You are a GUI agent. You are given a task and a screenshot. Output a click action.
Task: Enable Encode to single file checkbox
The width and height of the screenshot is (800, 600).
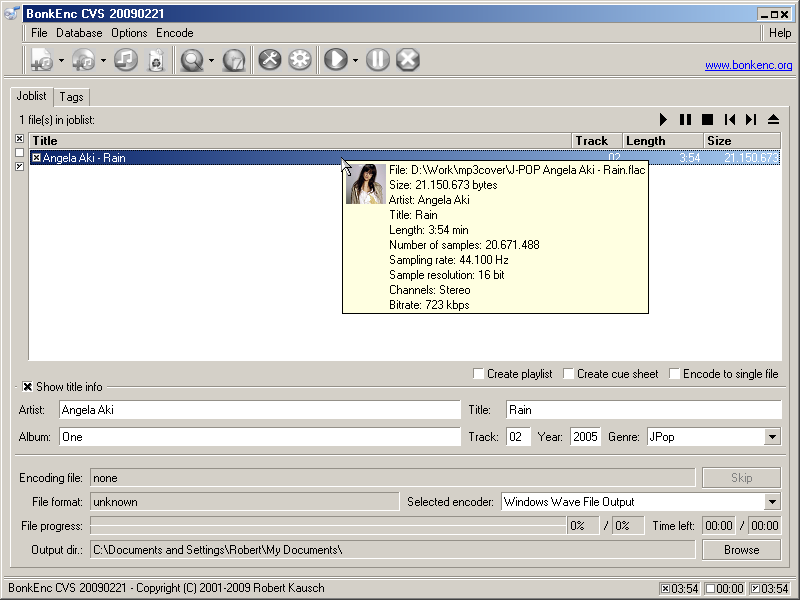pyautogui.click(x=674, y=374)
